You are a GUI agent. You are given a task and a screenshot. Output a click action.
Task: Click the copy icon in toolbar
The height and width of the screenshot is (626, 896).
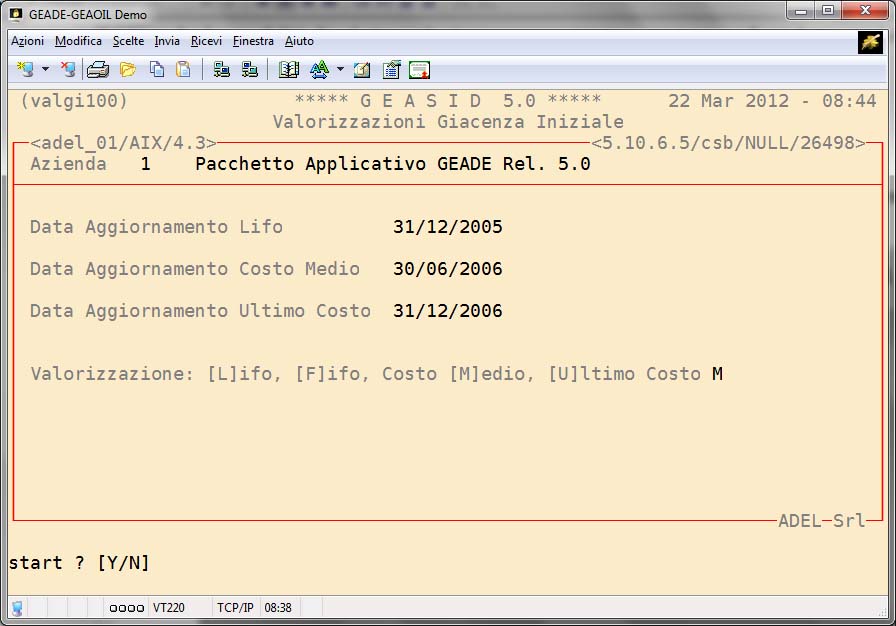[x=157, y=70]
